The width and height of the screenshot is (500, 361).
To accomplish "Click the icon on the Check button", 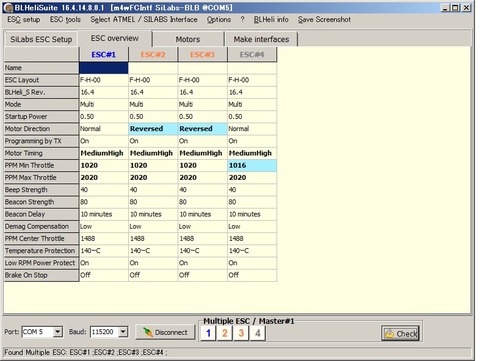I will (389, 333).
